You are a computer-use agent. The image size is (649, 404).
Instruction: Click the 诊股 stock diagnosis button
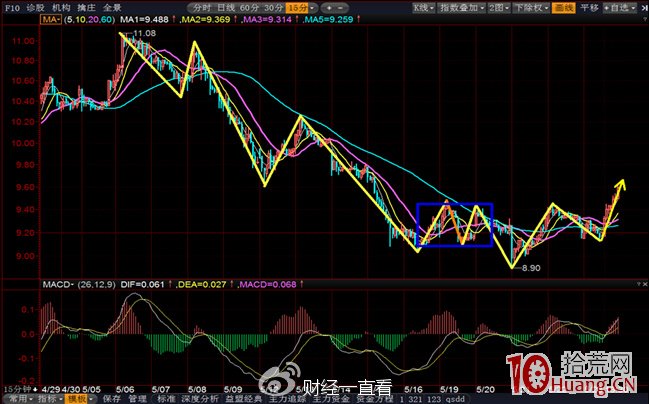pos(35,6)
